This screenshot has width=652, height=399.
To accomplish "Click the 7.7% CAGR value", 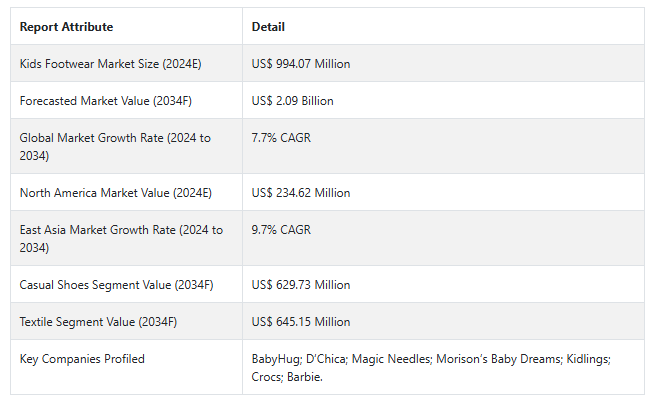I will (281, 138).
